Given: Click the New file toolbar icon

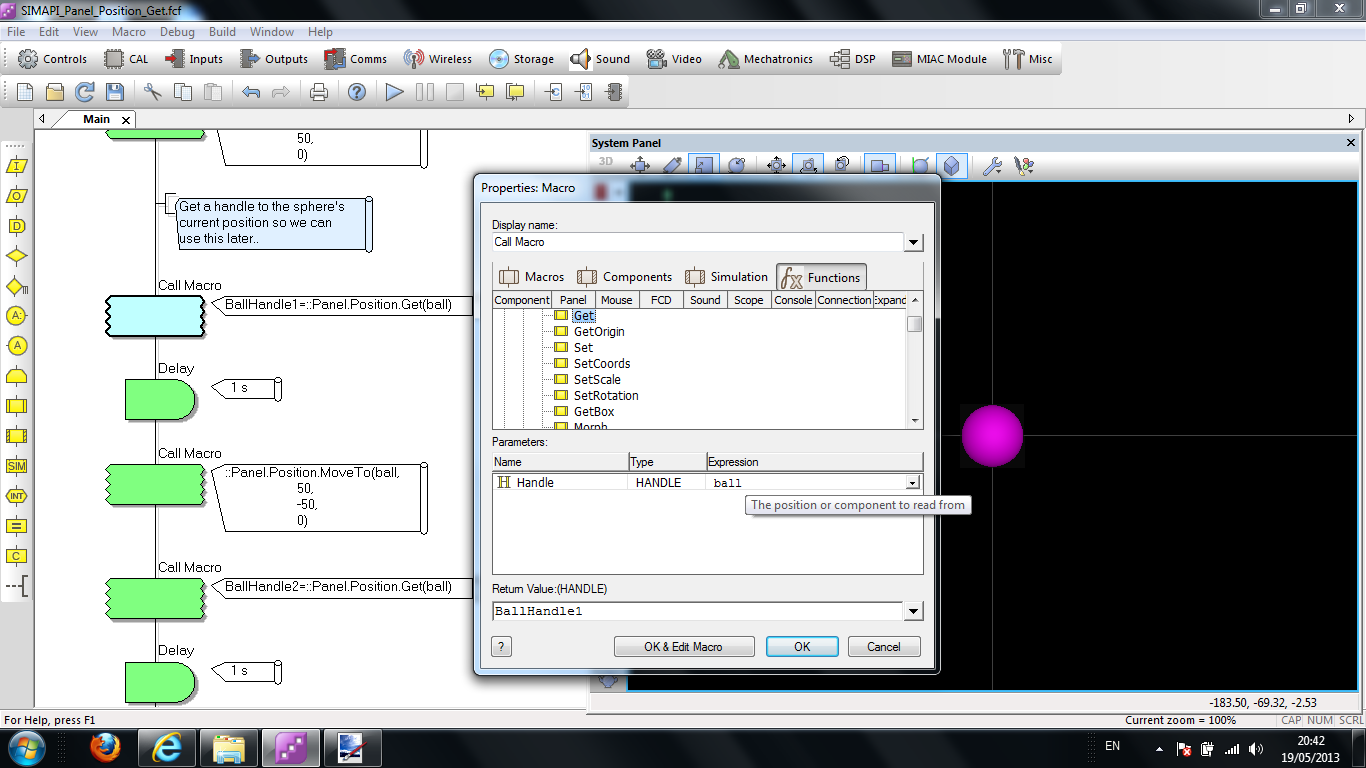Looking at the screenshot, I should 24,92.
